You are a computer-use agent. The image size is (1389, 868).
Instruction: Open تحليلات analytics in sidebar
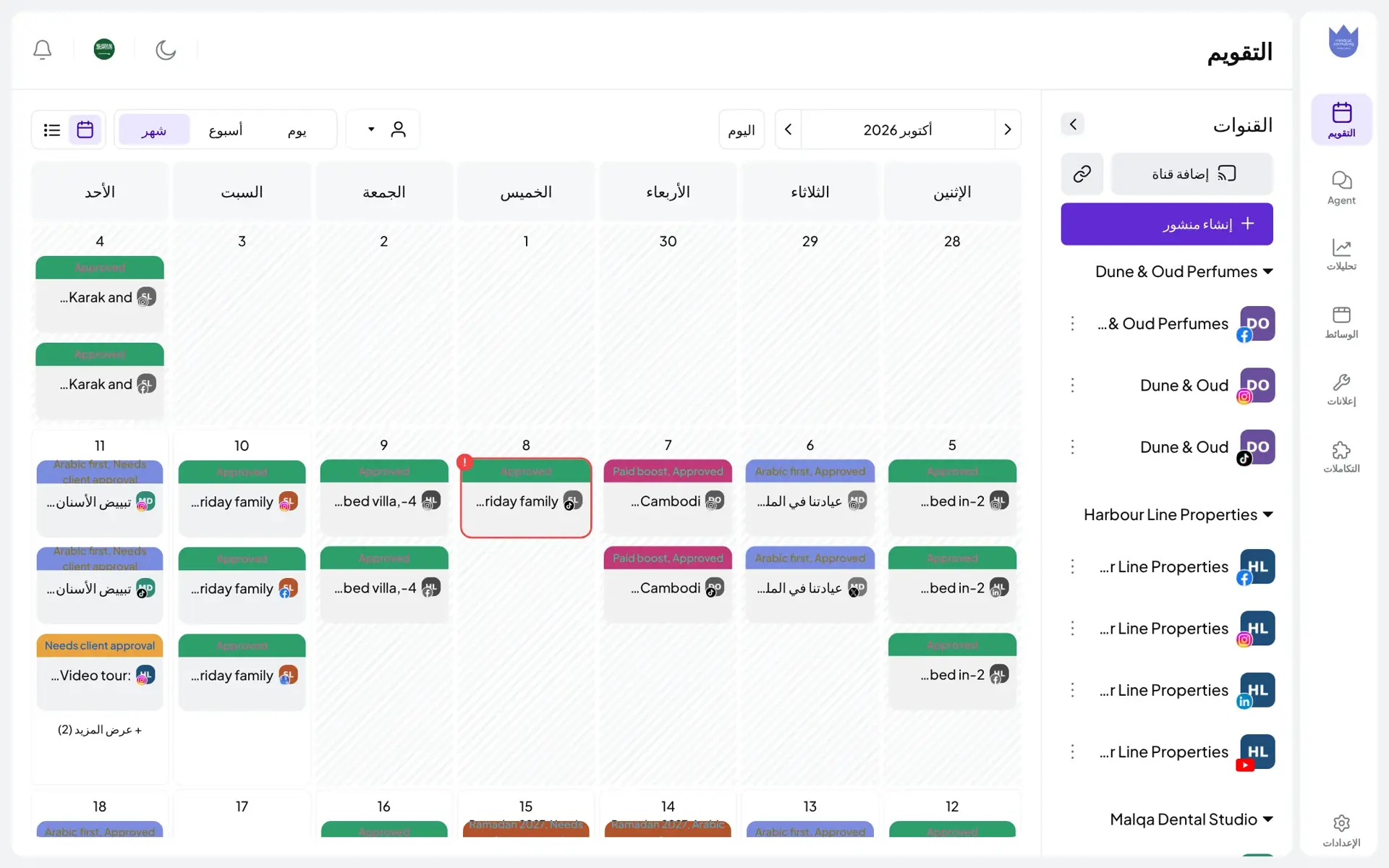(x=1342, y=255)
